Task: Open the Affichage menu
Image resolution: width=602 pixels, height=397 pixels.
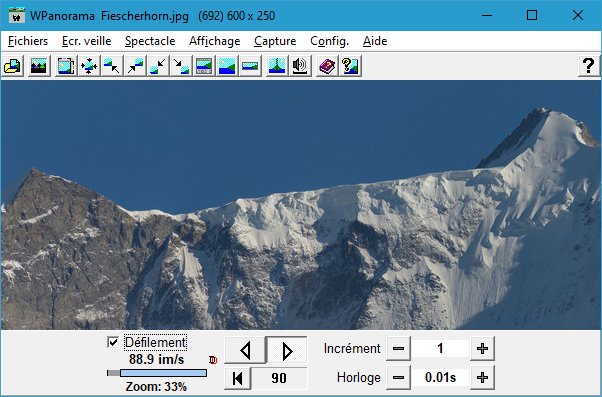Action: click(215, 41)
